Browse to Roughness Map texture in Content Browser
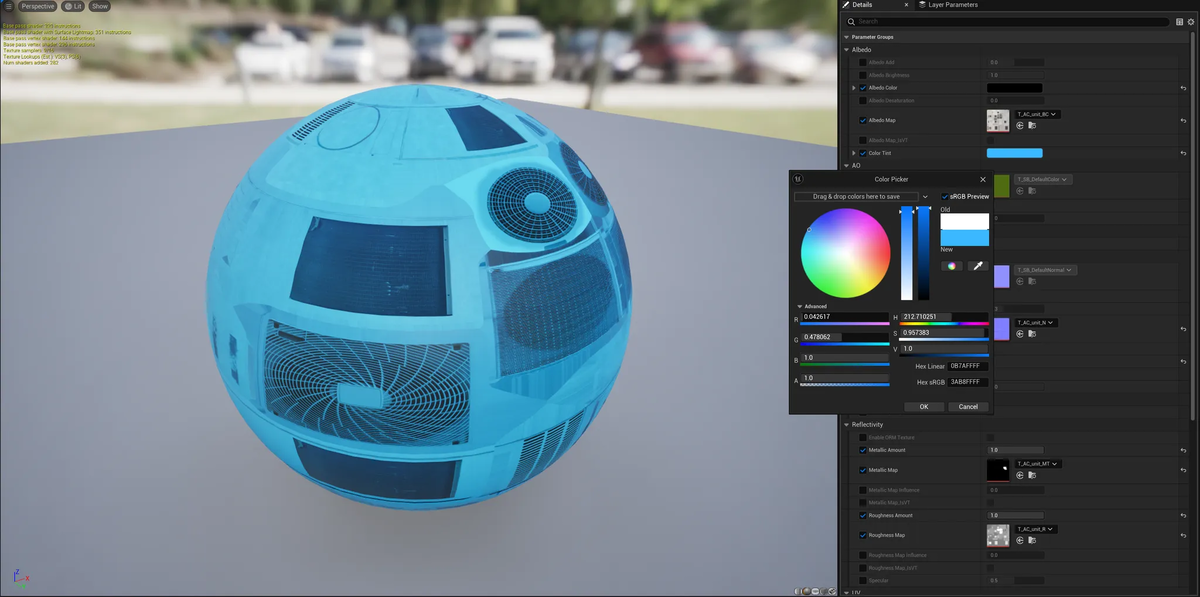Image resolution: width=1200 pixels, height=597 pixels. [x=1032, y=540]
